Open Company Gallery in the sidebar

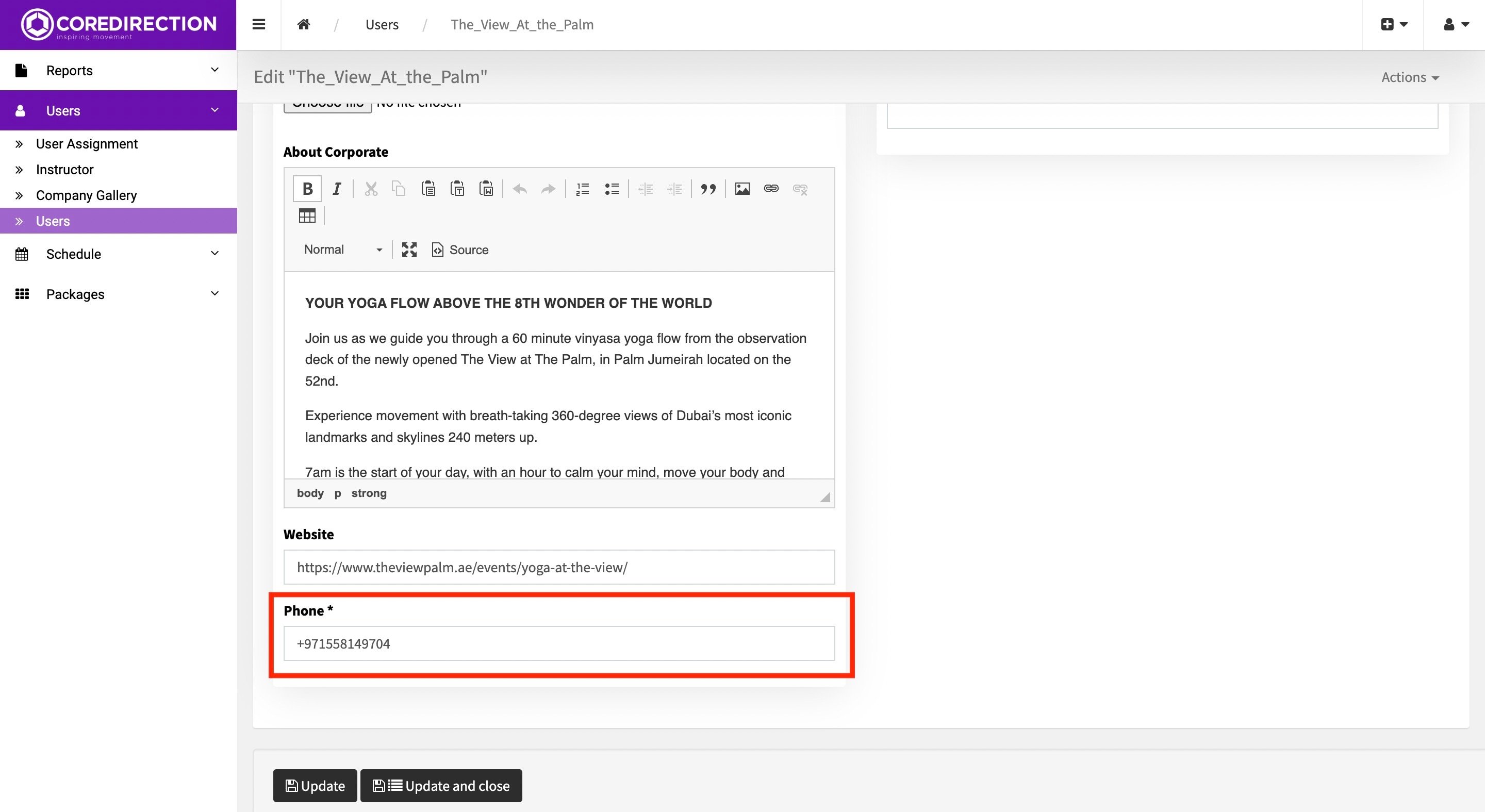tap(87, 195)
